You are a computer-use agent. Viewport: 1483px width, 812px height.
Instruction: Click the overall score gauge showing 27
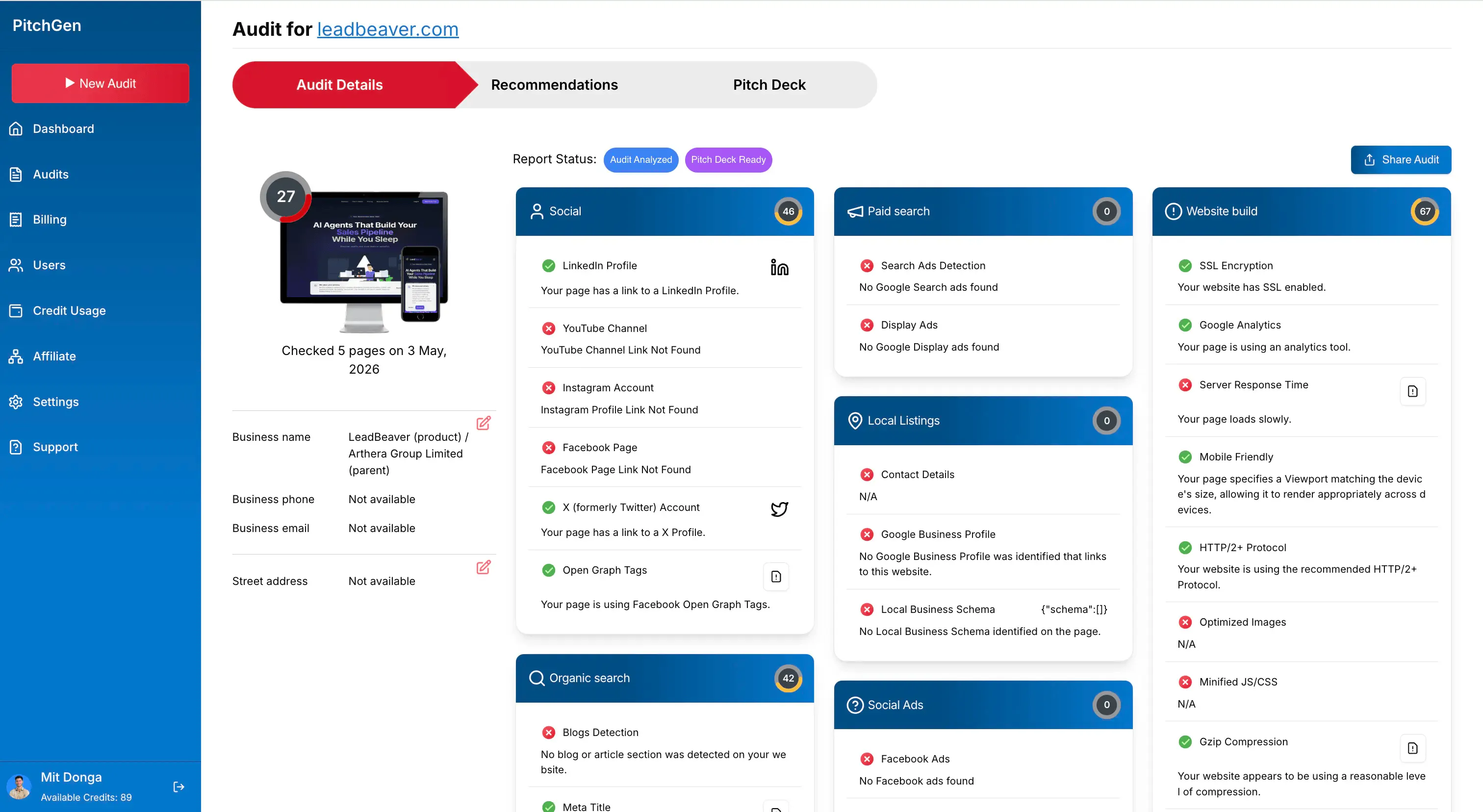pos(285,197)
